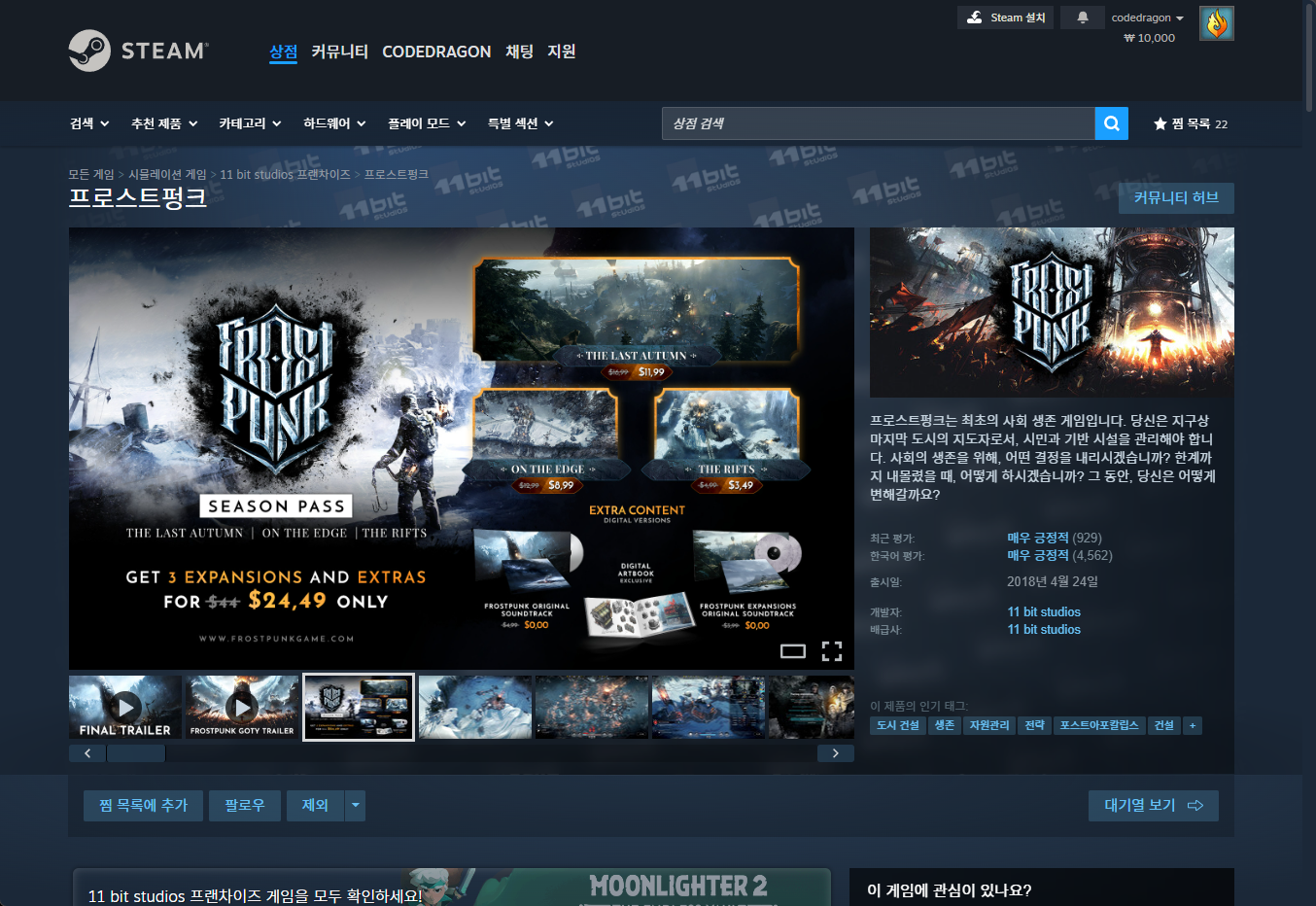Open the 상점 store tab
Viewport: 1316px width, 906px height.
point(283,52)
